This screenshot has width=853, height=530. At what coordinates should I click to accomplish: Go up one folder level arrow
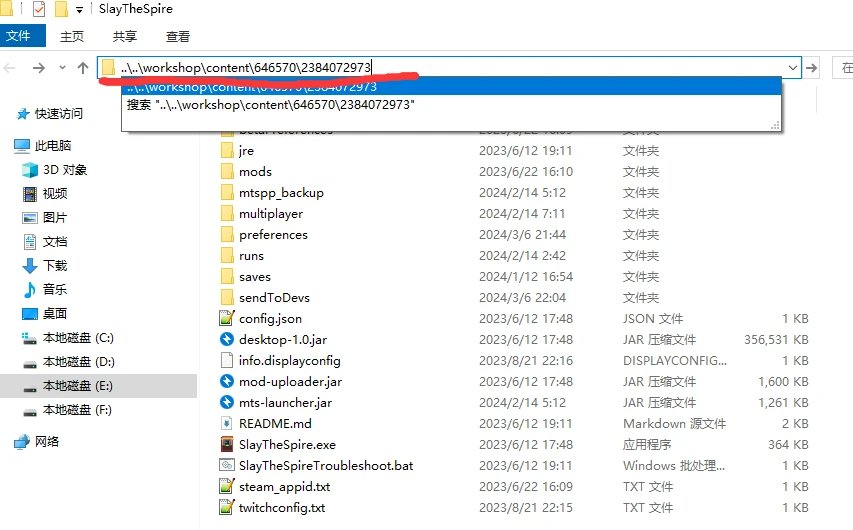point(83,67)
